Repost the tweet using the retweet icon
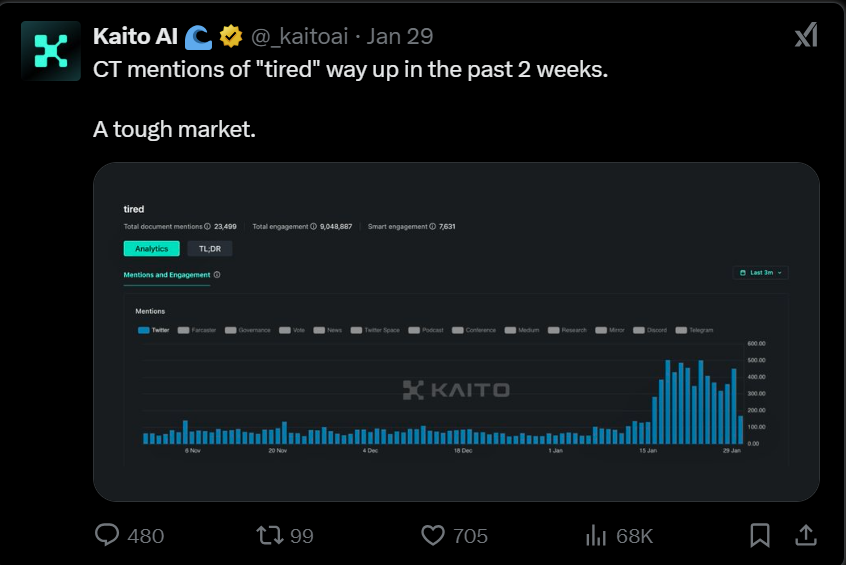 [270, 535]
